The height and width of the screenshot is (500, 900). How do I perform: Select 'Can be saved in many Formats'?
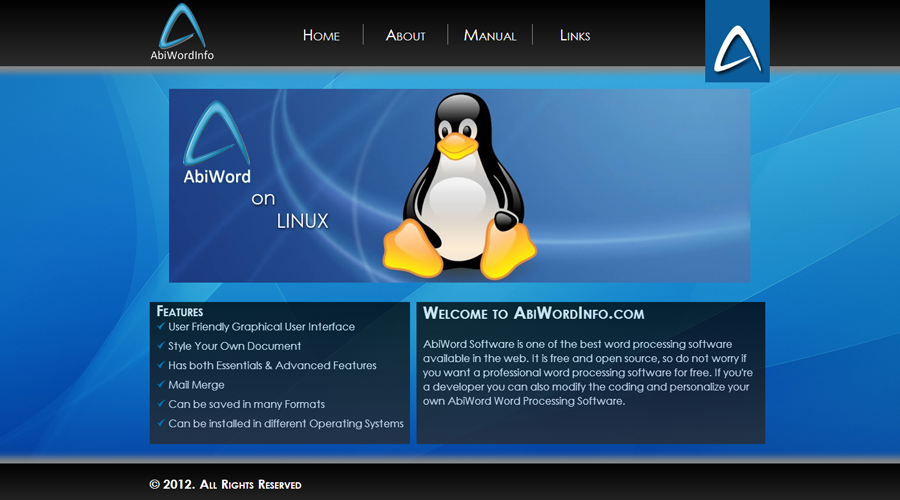coord(246,404)
